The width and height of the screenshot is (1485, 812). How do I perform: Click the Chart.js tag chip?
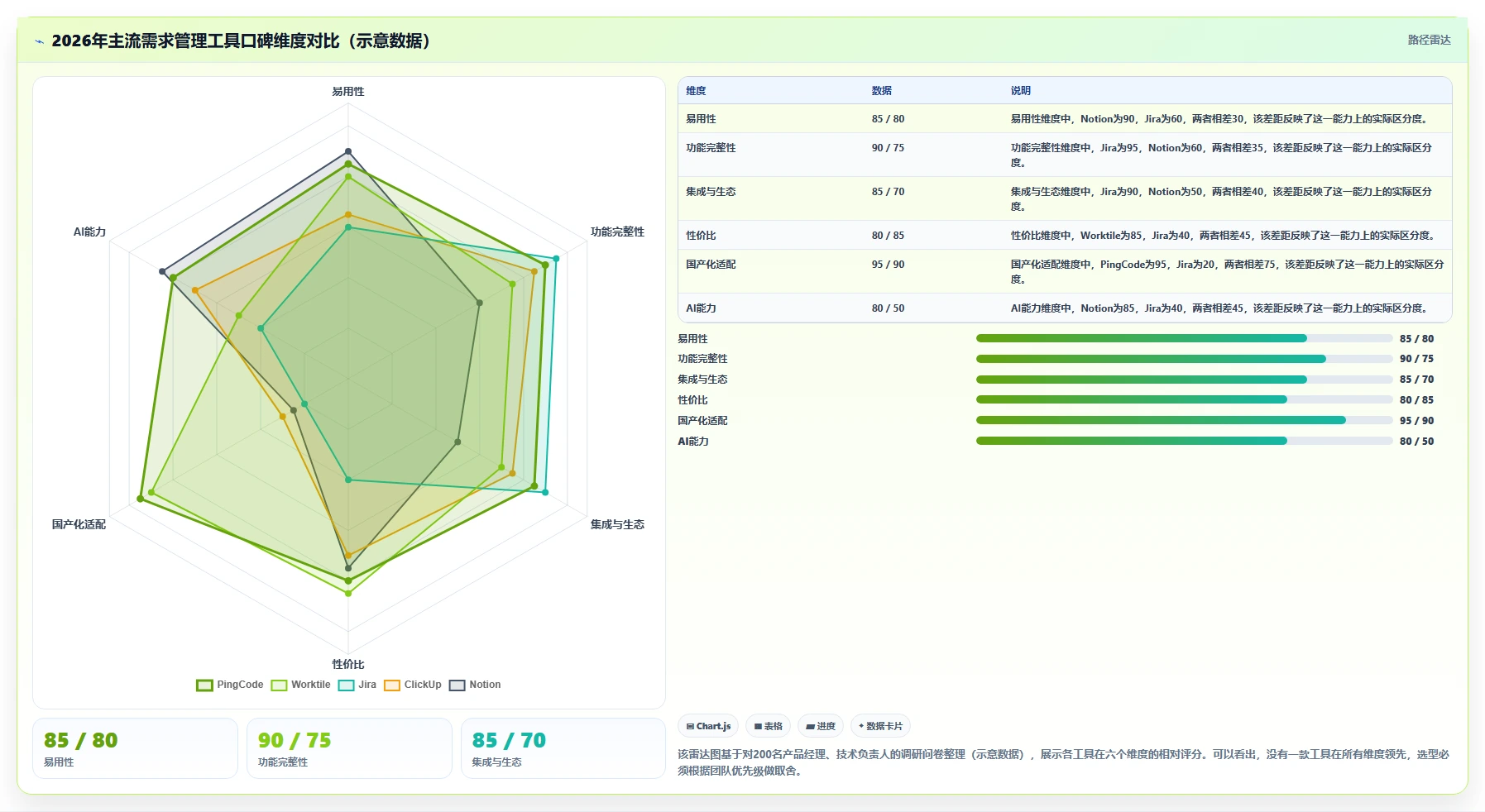[708, 726]
